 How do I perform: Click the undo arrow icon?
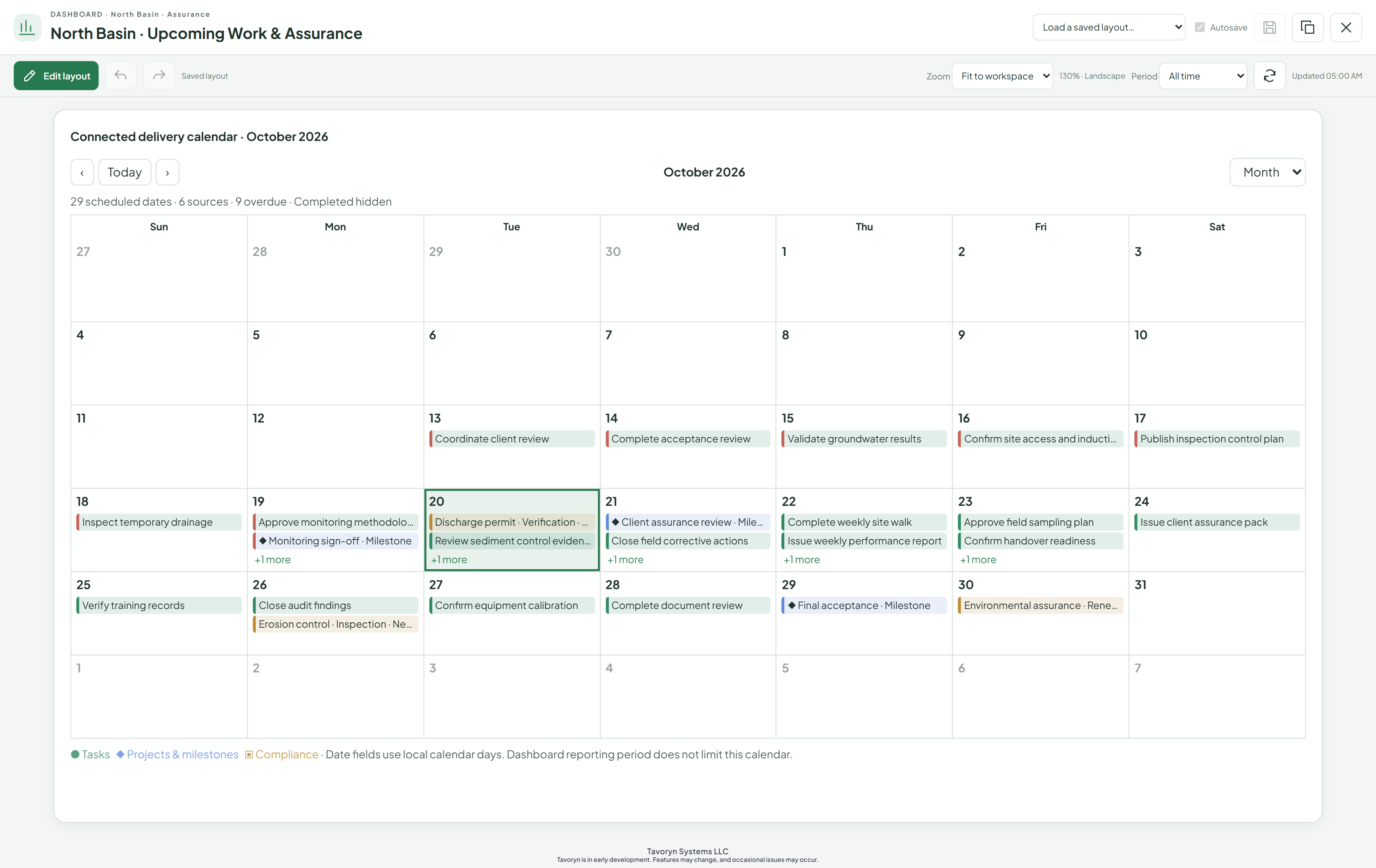pos(120,75)
